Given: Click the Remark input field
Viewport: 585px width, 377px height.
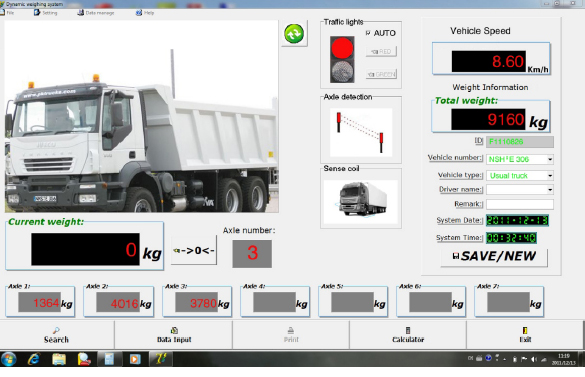Looking at the screenshot, I should pyautogui.click(x=520, y=204).
